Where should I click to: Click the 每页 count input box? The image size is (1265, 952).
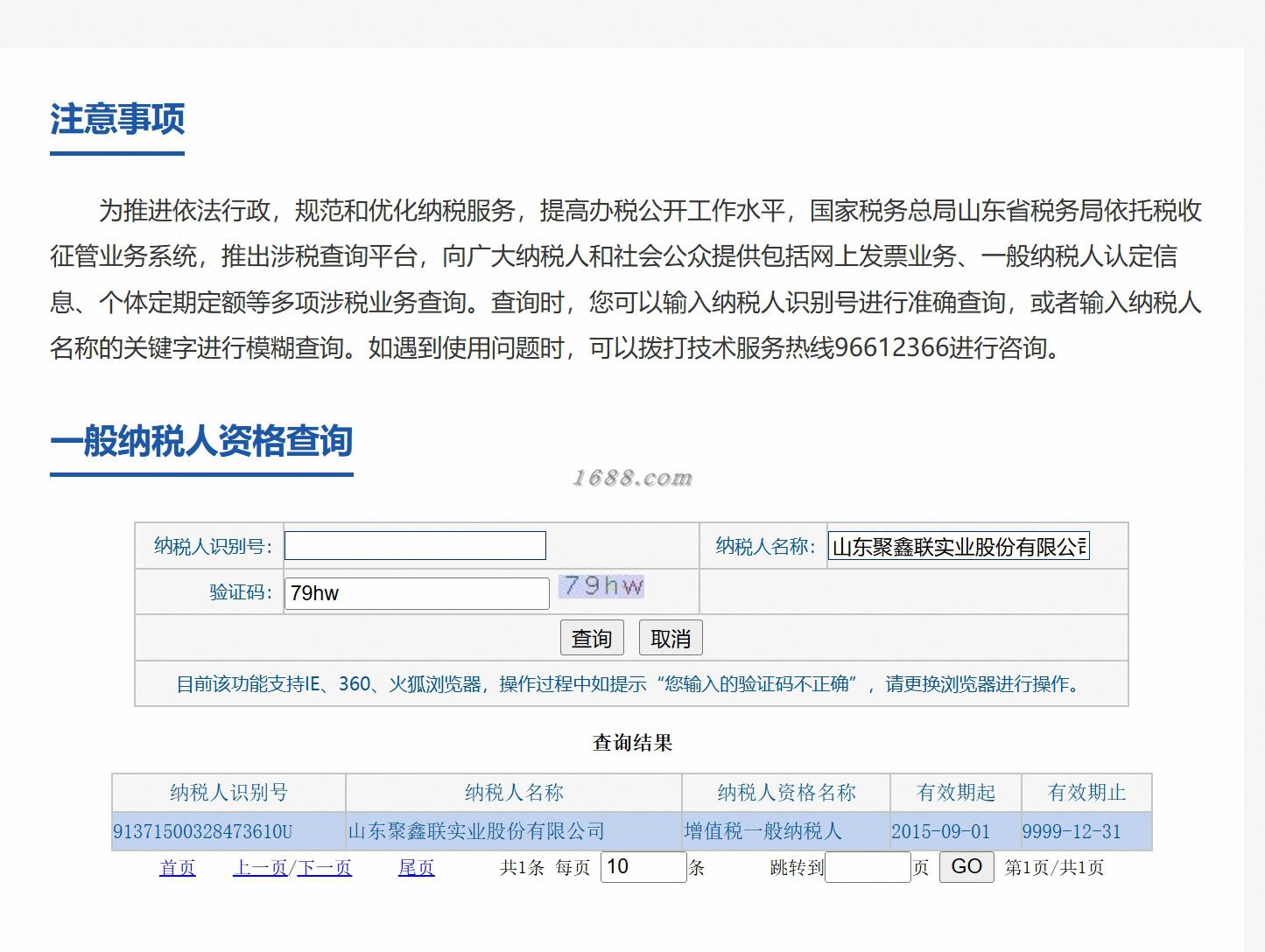pyautogui.click(x=643, y=866)
